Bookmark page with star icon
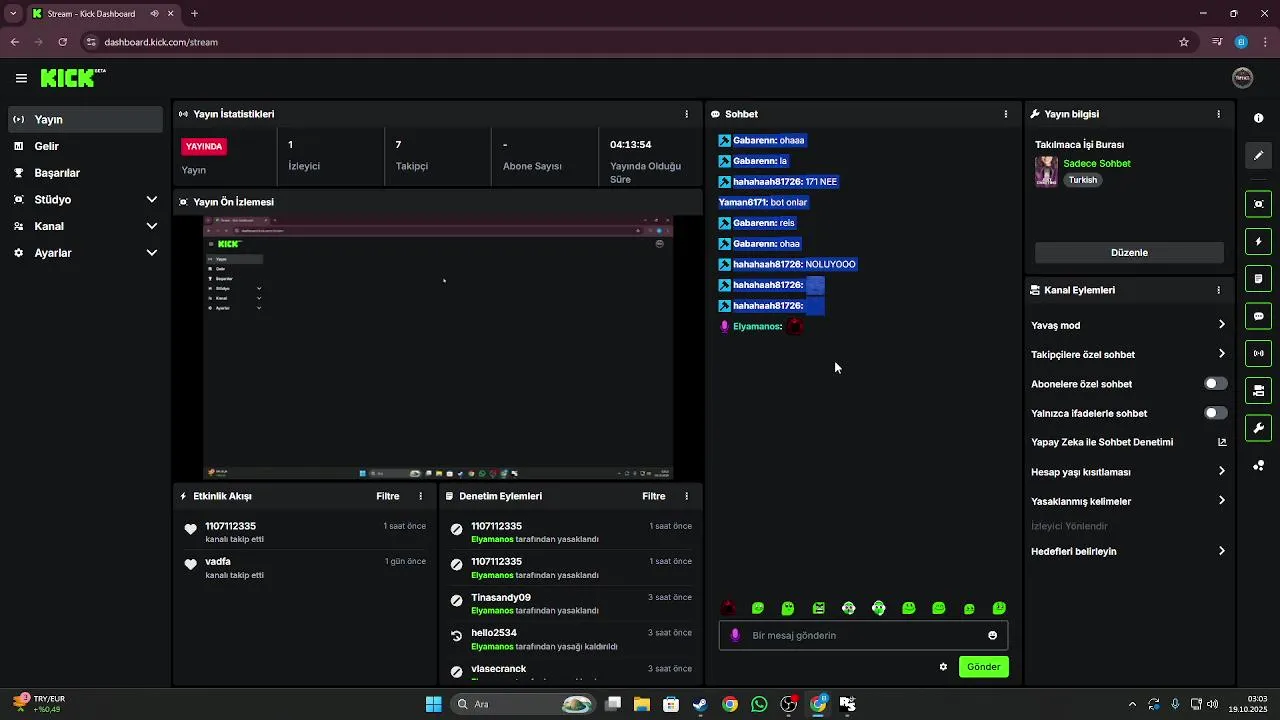 click(1184, 42)
